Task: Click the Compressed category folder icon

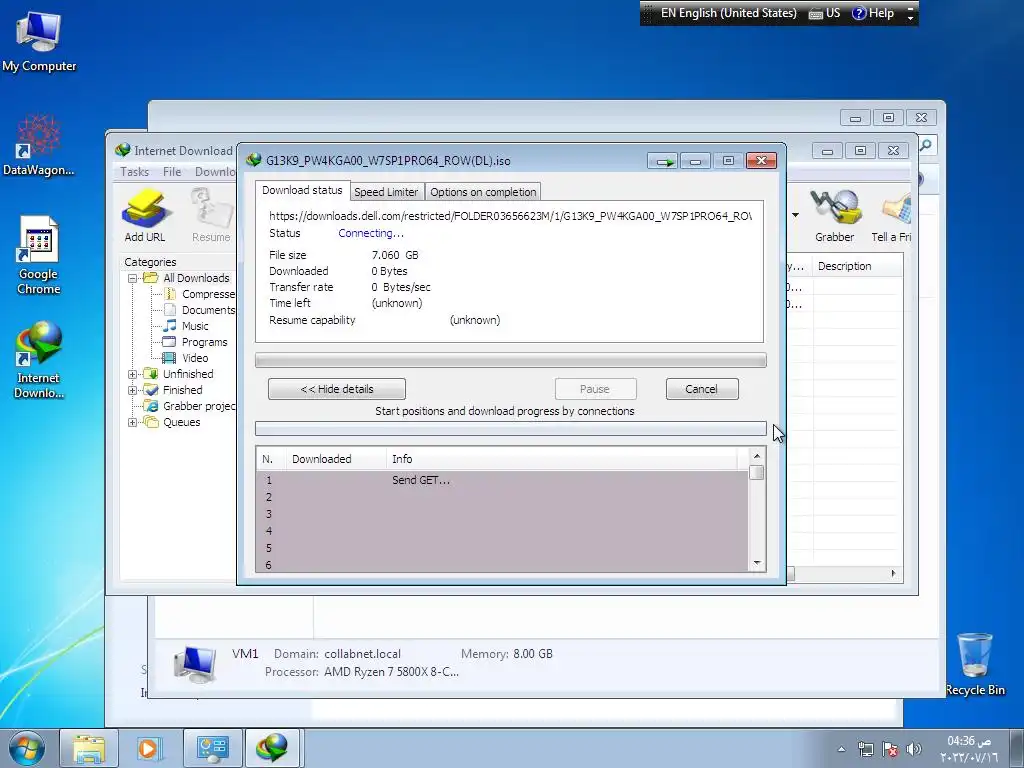Action: tap(170, 294)
